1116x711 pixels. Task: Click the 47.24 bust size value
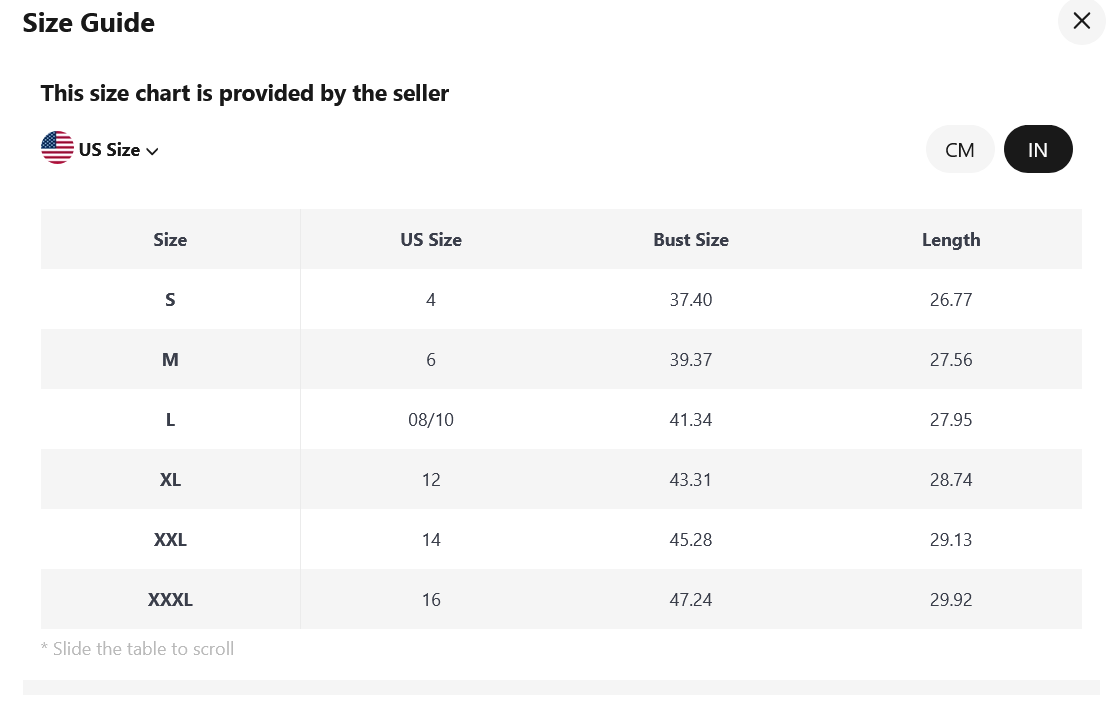point(690,600)
